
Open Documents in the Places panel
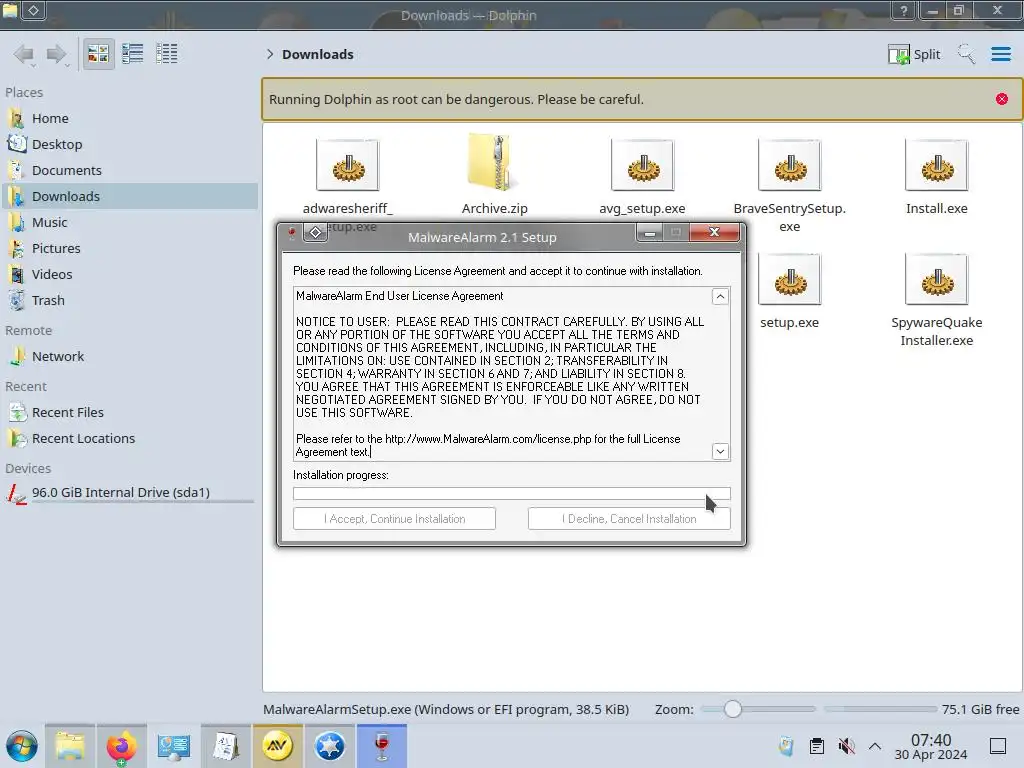point(129,170)
